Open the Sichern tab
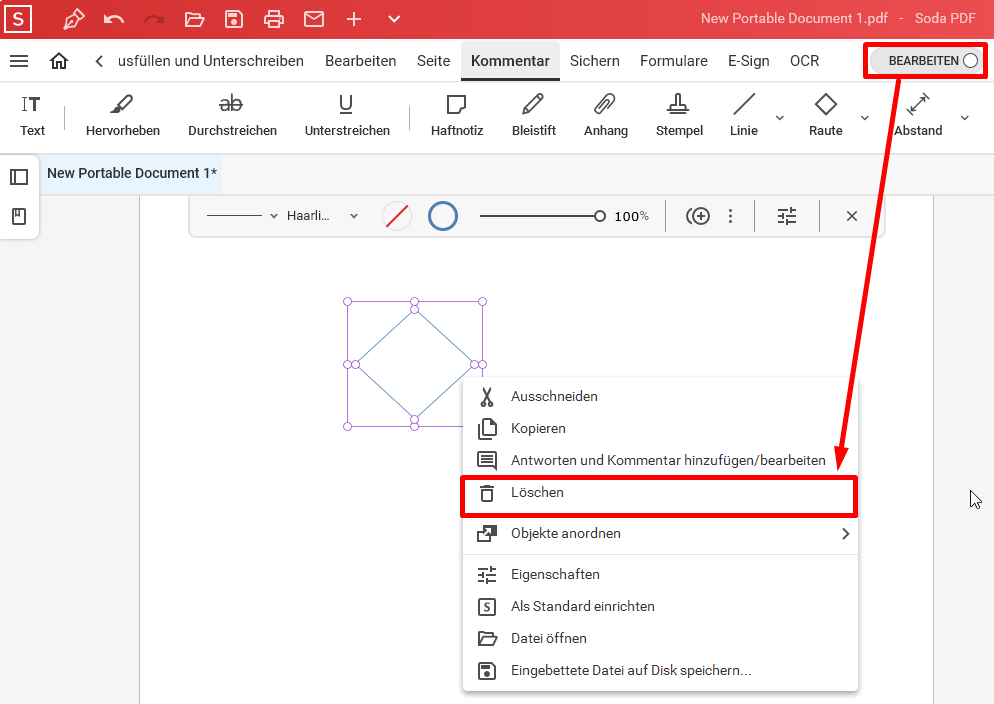 point(595,61)
